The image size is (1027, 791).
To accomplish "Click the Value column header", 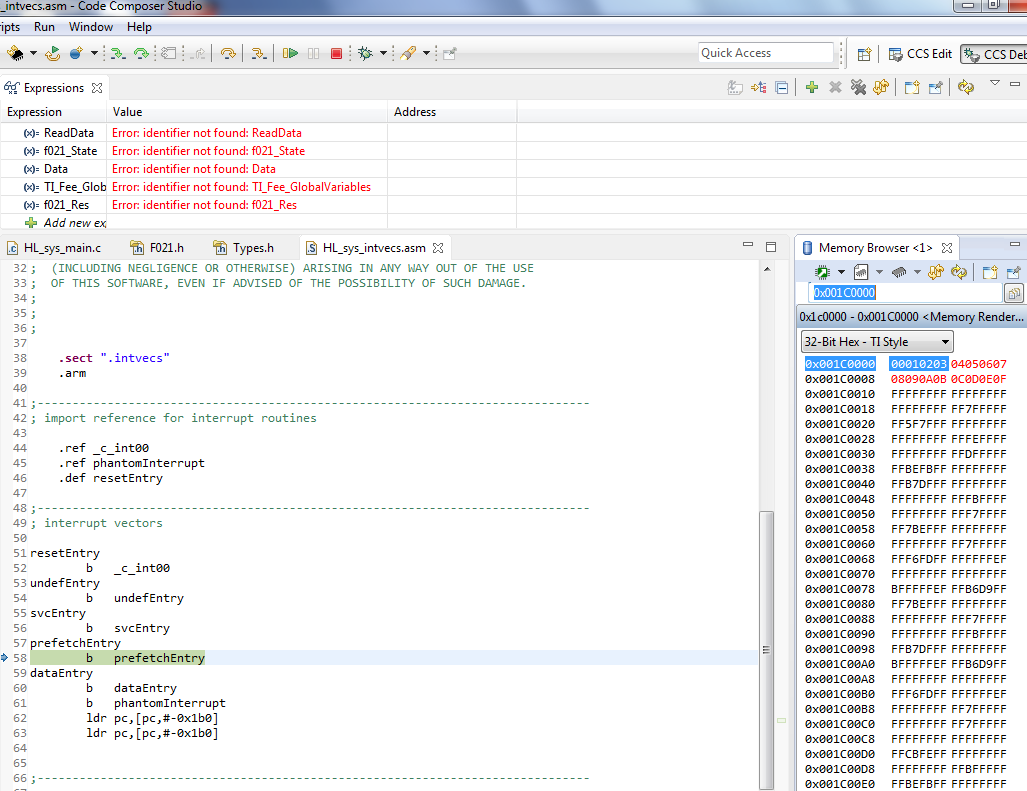I will point(247,112).
